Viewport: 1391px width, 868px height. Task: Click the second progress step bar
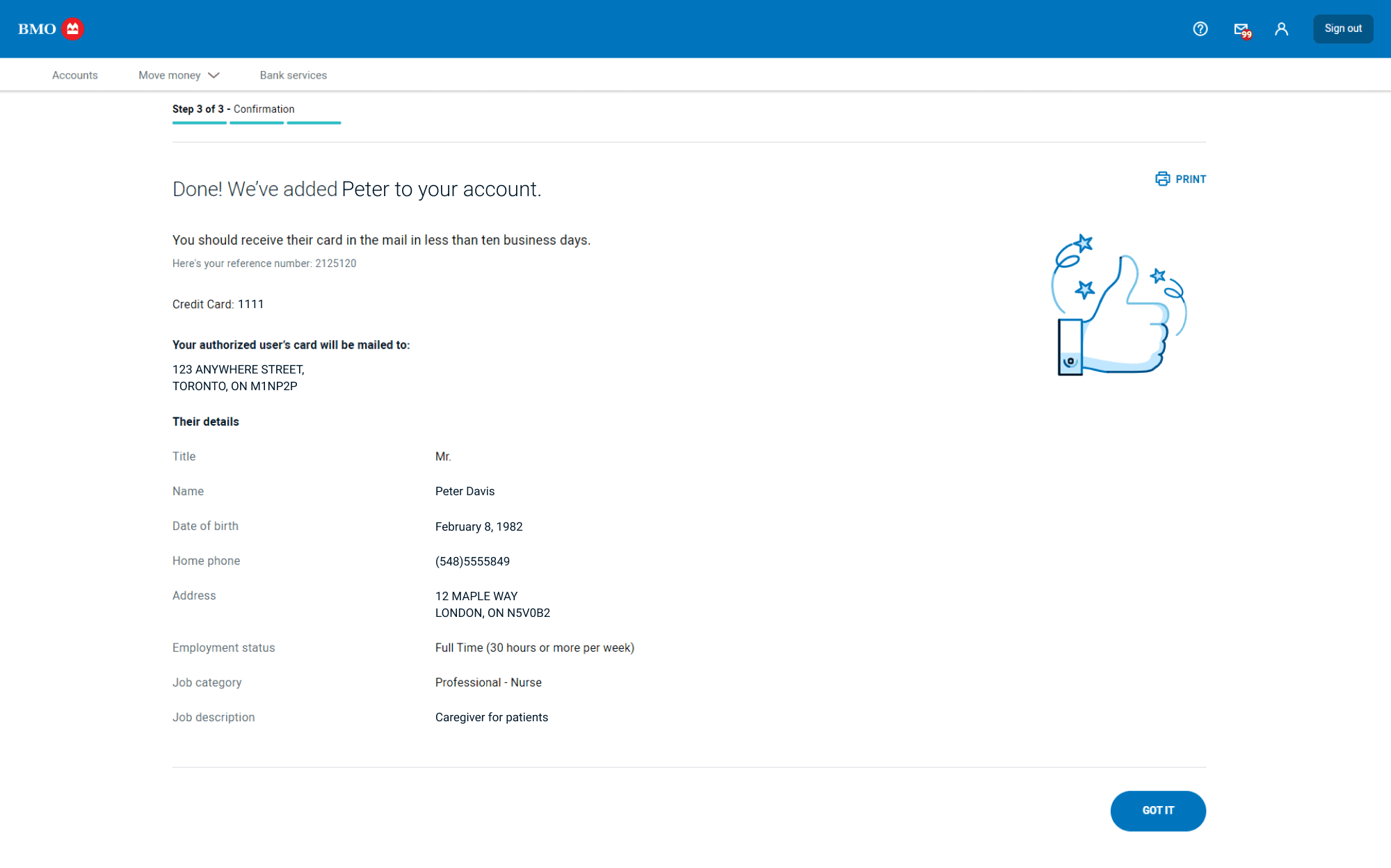click(257, 123)
